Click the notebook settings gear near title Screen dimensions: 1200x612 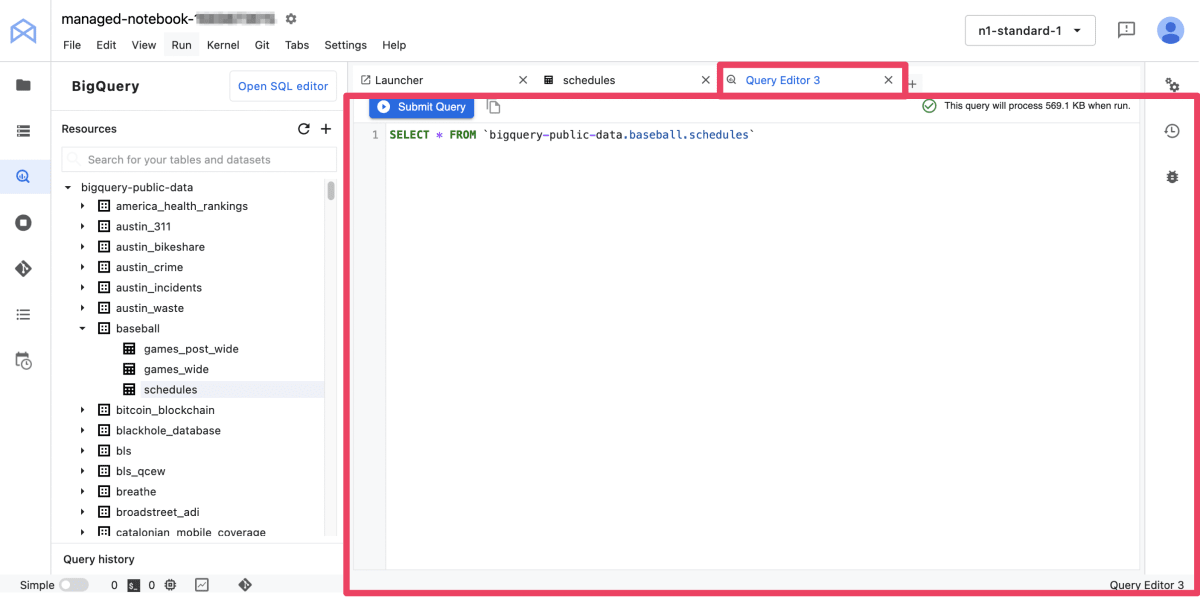pyautogui.click(x=291, y=19)
